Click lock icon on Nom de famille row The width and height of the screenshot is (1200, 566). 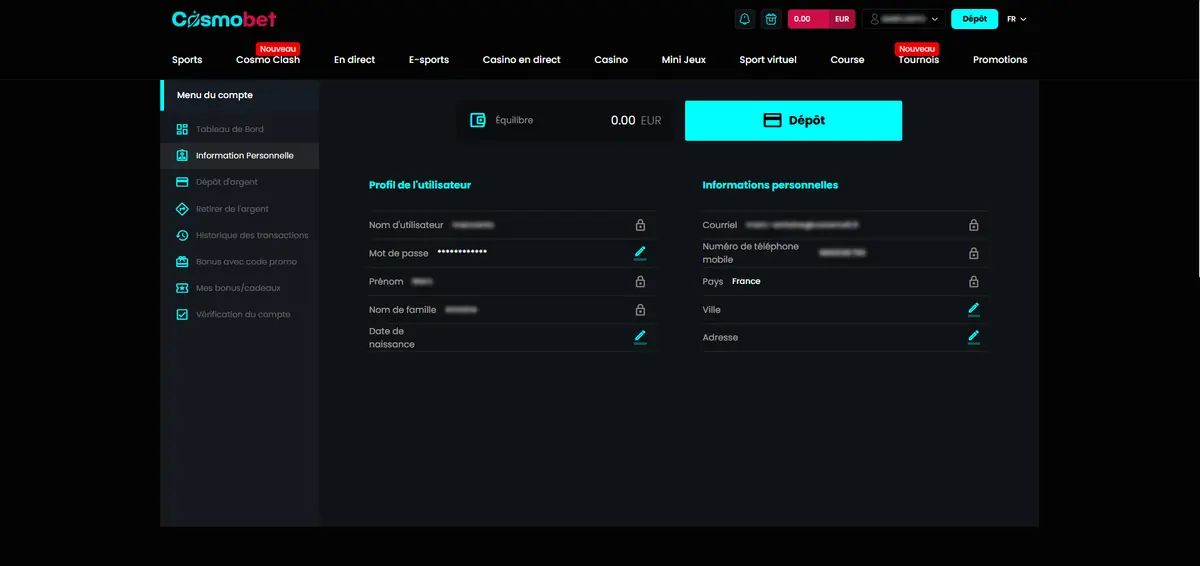pos(640,310)
